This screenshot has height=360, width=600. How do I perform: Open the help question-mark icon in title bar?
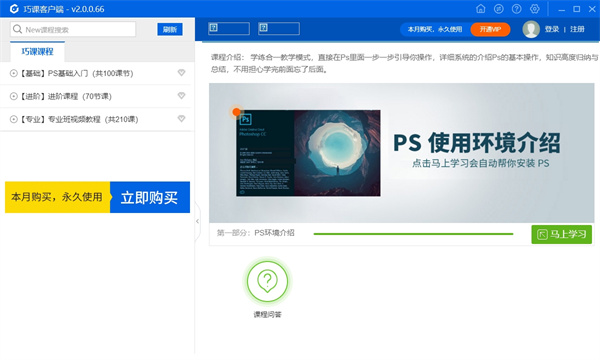(517, 8)
